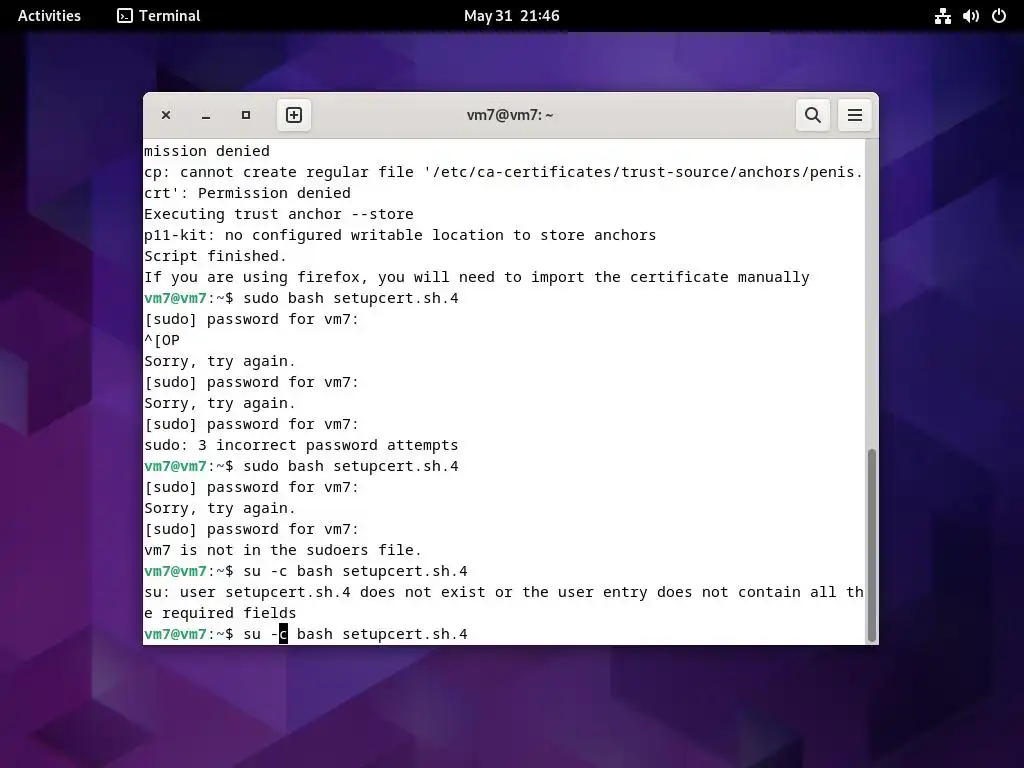This screenshot has width=1024, height=768.
Task: Click the 'su: user setupcert.sh.4 does not exist' line
Action: click(x=504, y=592)
